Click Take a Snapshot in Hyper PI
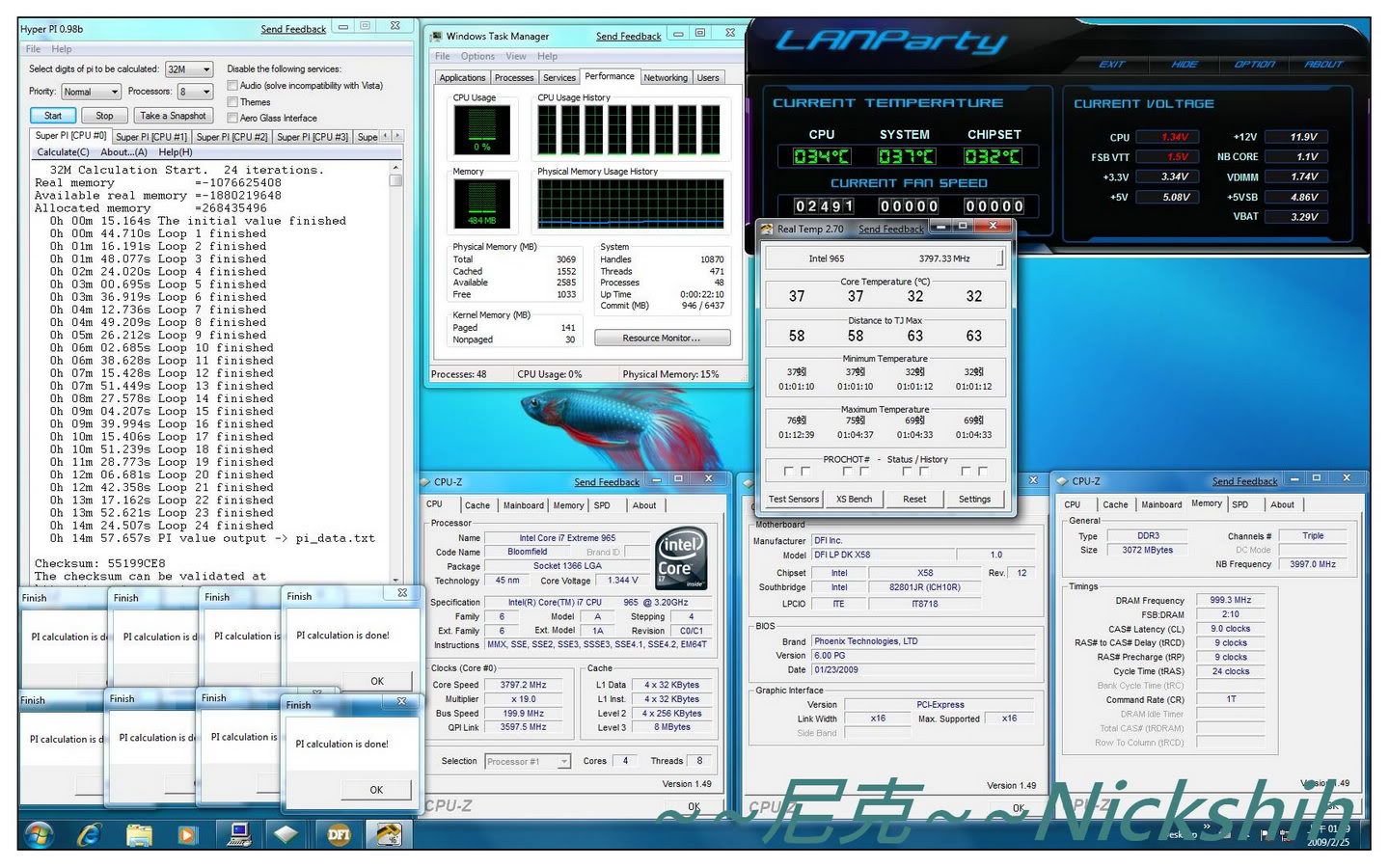 point(173,116)
